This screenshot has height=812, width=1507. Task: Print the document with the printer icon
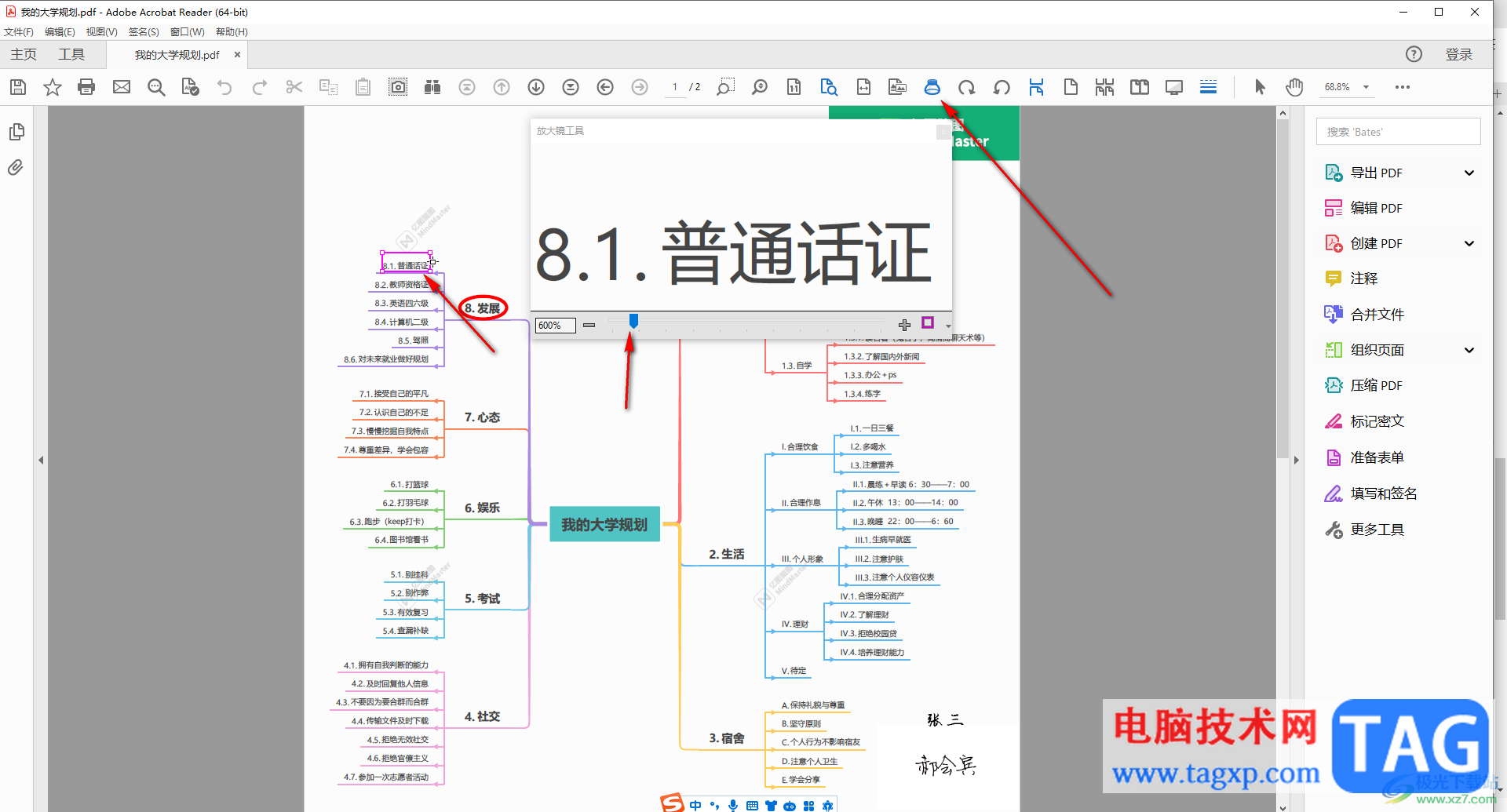[86, 87]
